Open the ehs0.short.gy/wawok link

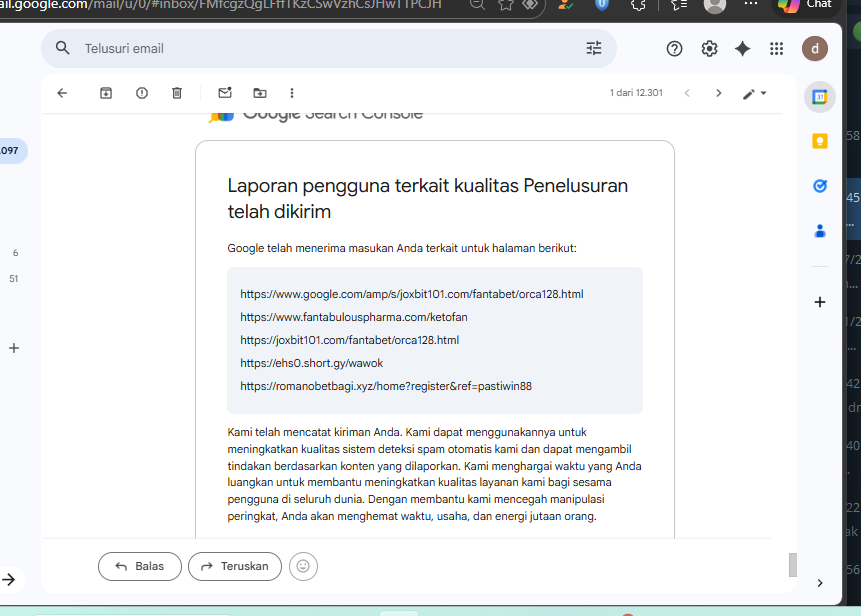311,363
